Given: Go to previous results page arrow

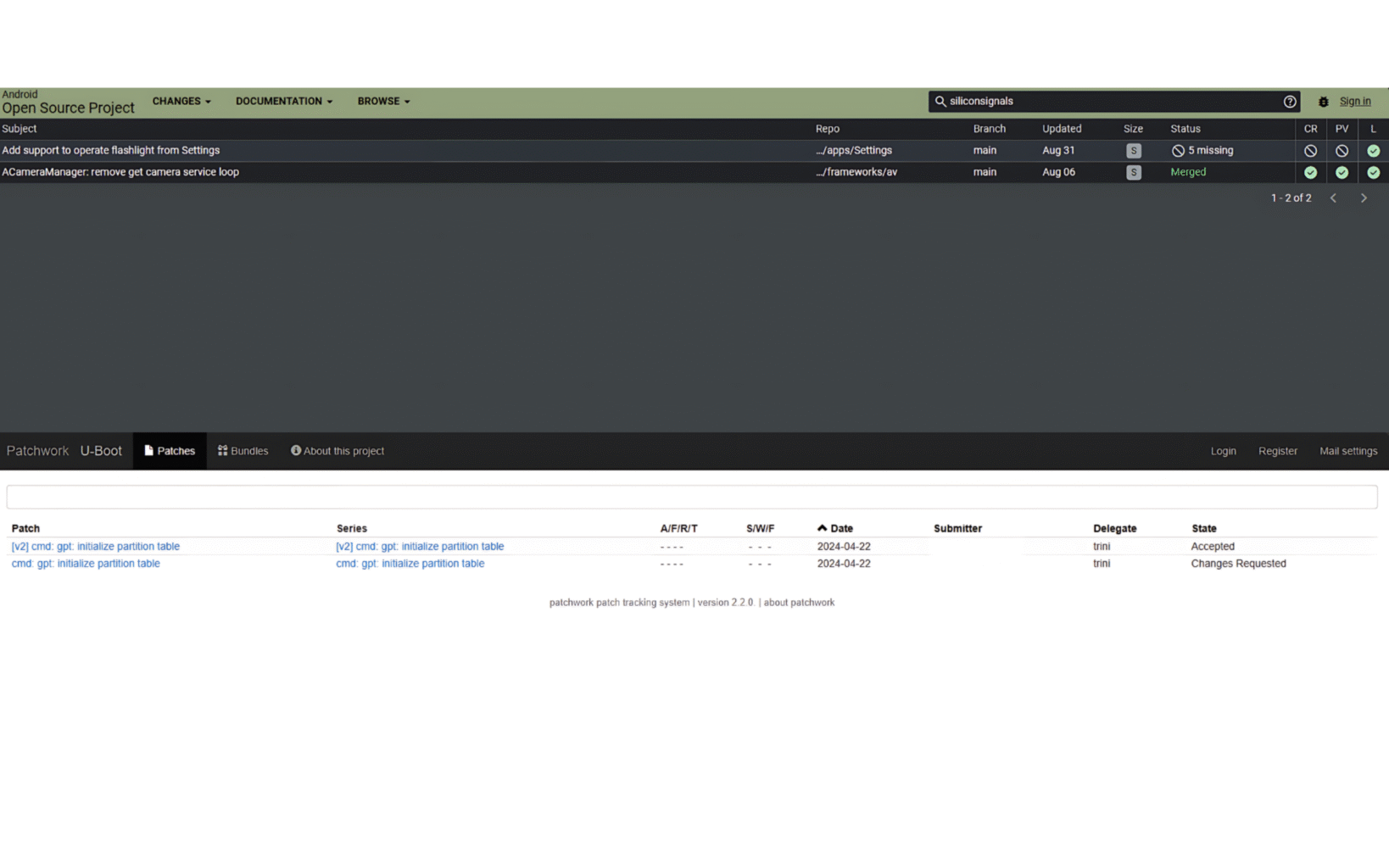Looking at the screenshot, I should point(1333,198).
